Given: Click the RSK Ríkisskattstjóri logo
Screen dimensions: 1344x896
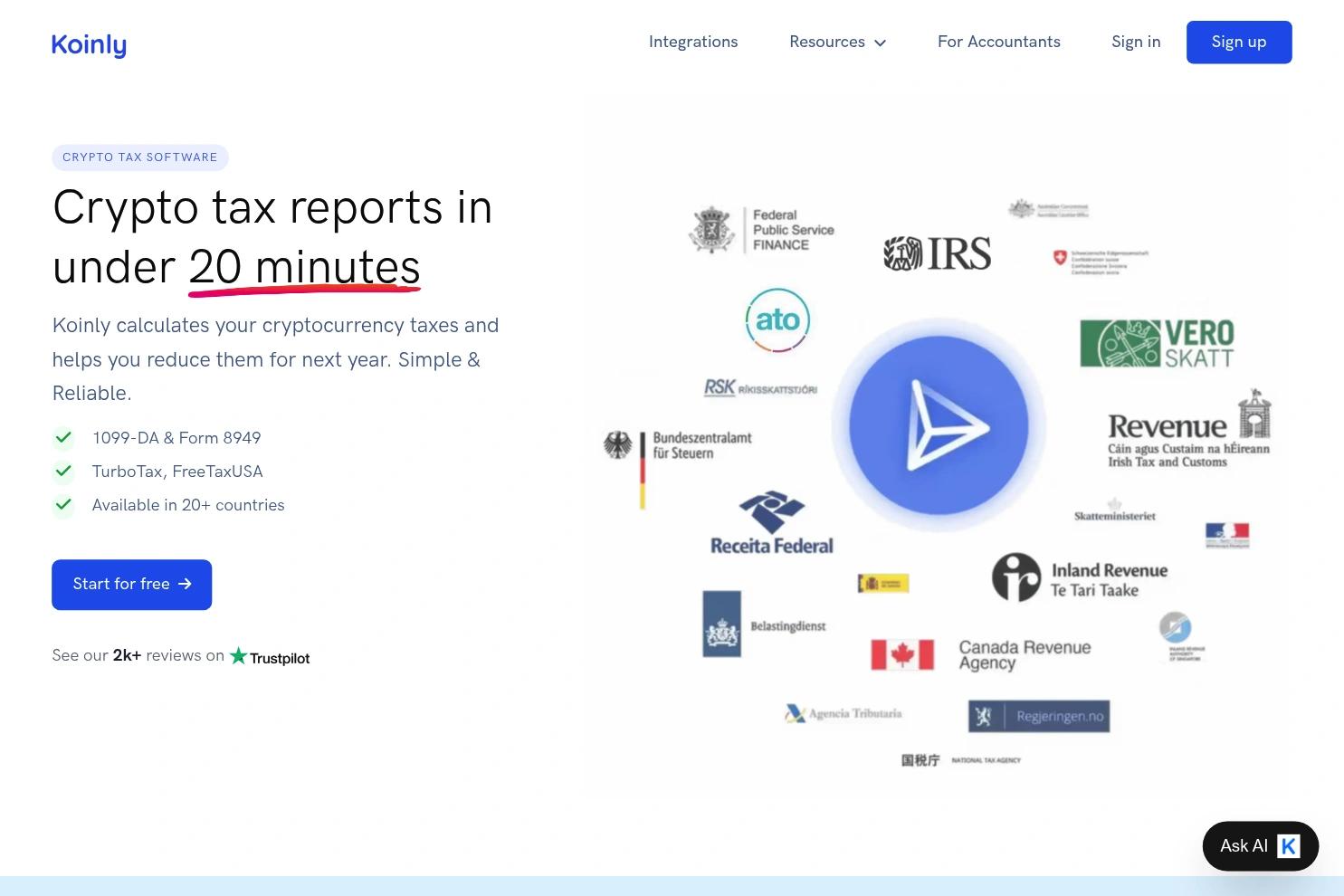Looking at the screenshot, I should 760,387.
